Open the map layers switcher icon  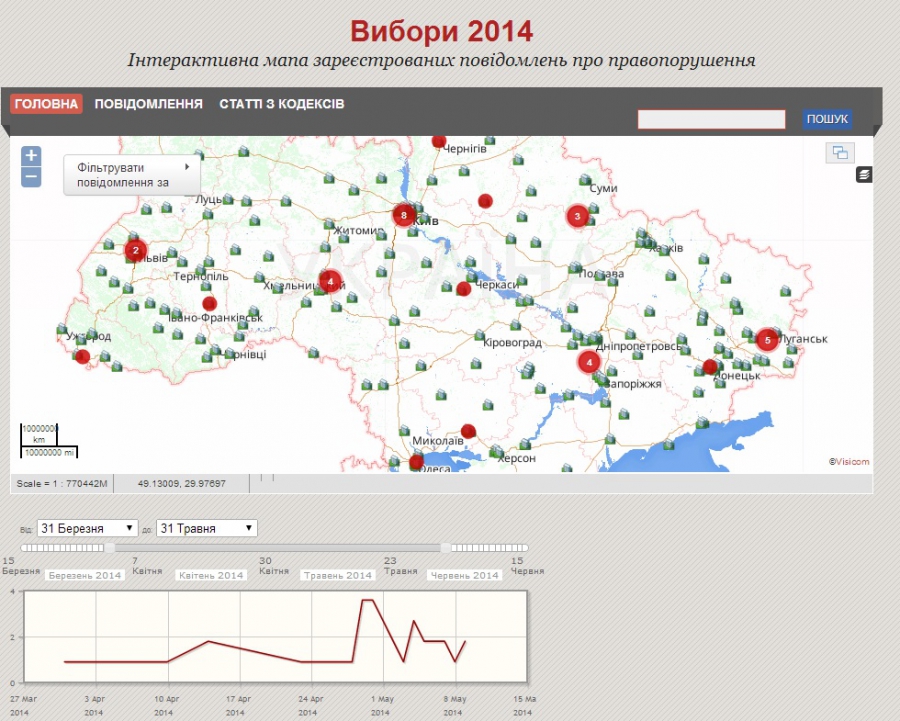[x=864, y=175]
